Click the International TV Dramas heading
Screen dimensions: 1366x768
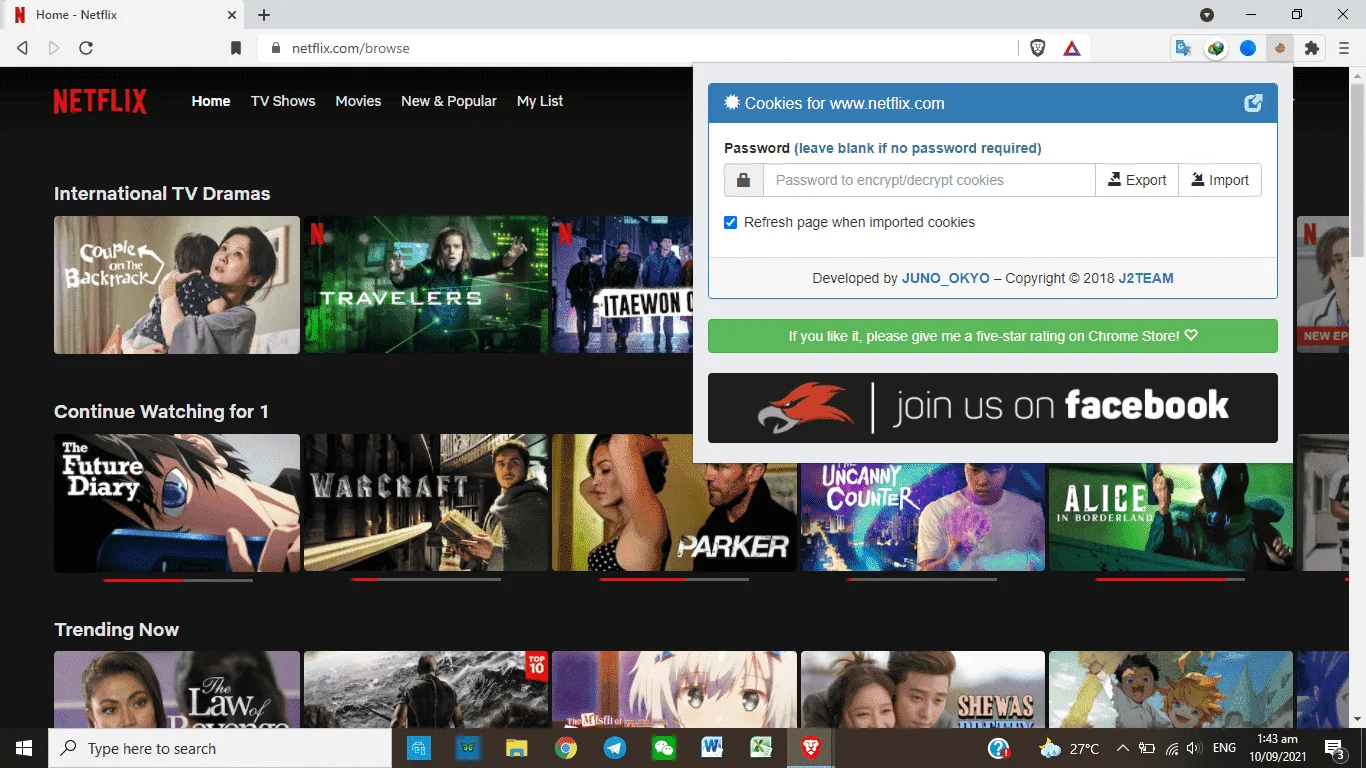click(162, 194)
